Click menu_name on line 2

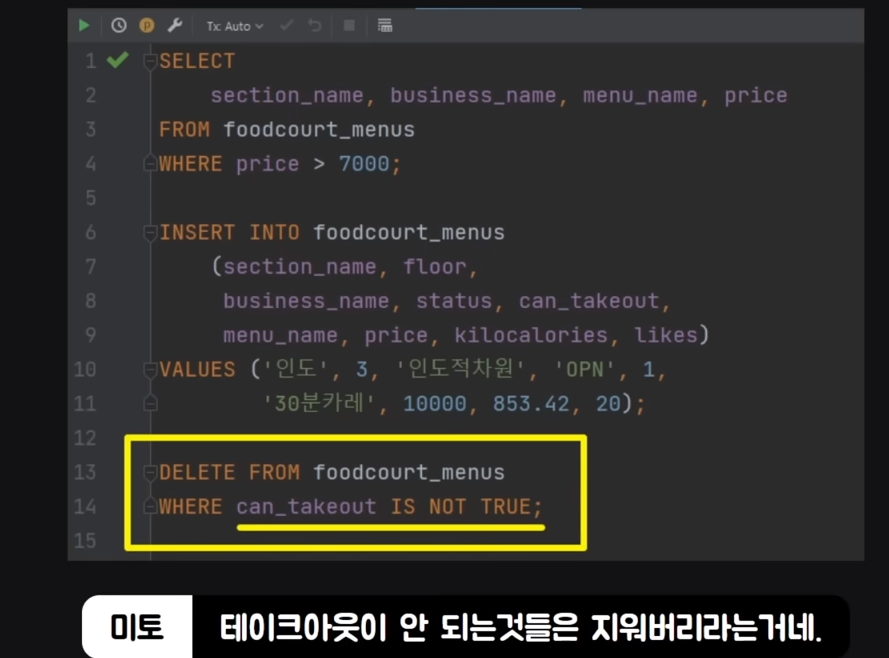click(x=640, y=95)
